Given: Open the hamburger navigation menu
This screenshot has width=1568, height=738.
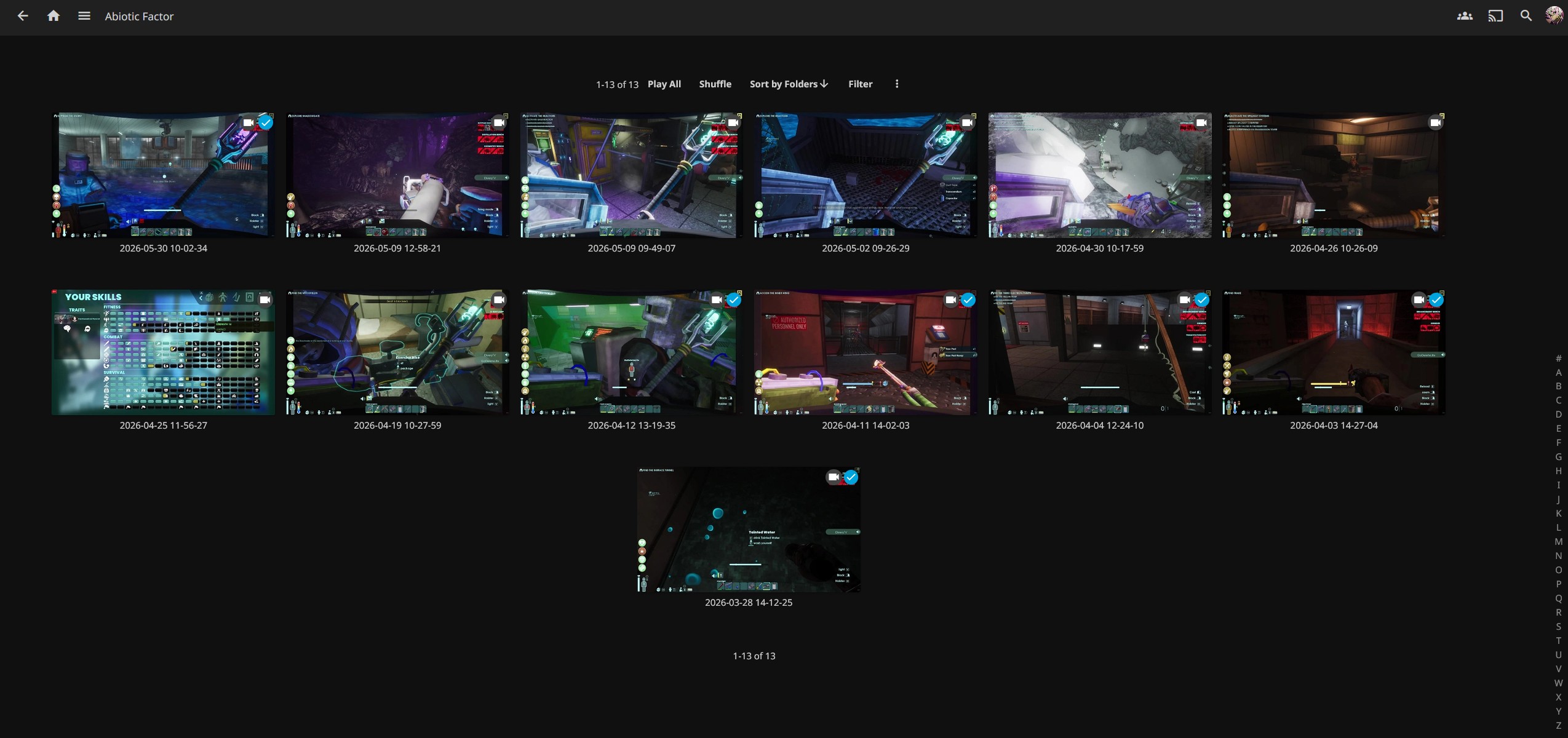Looking at the screenshot, I should click(84, 16).
